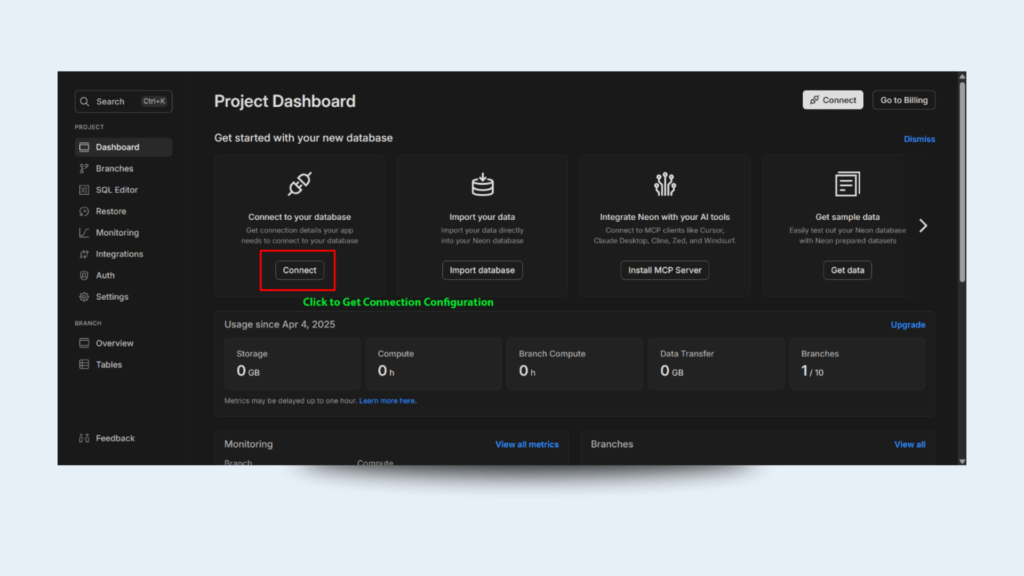Open Integrations from the sidebar
This screenshot has height=576, width=1024.
118,254
